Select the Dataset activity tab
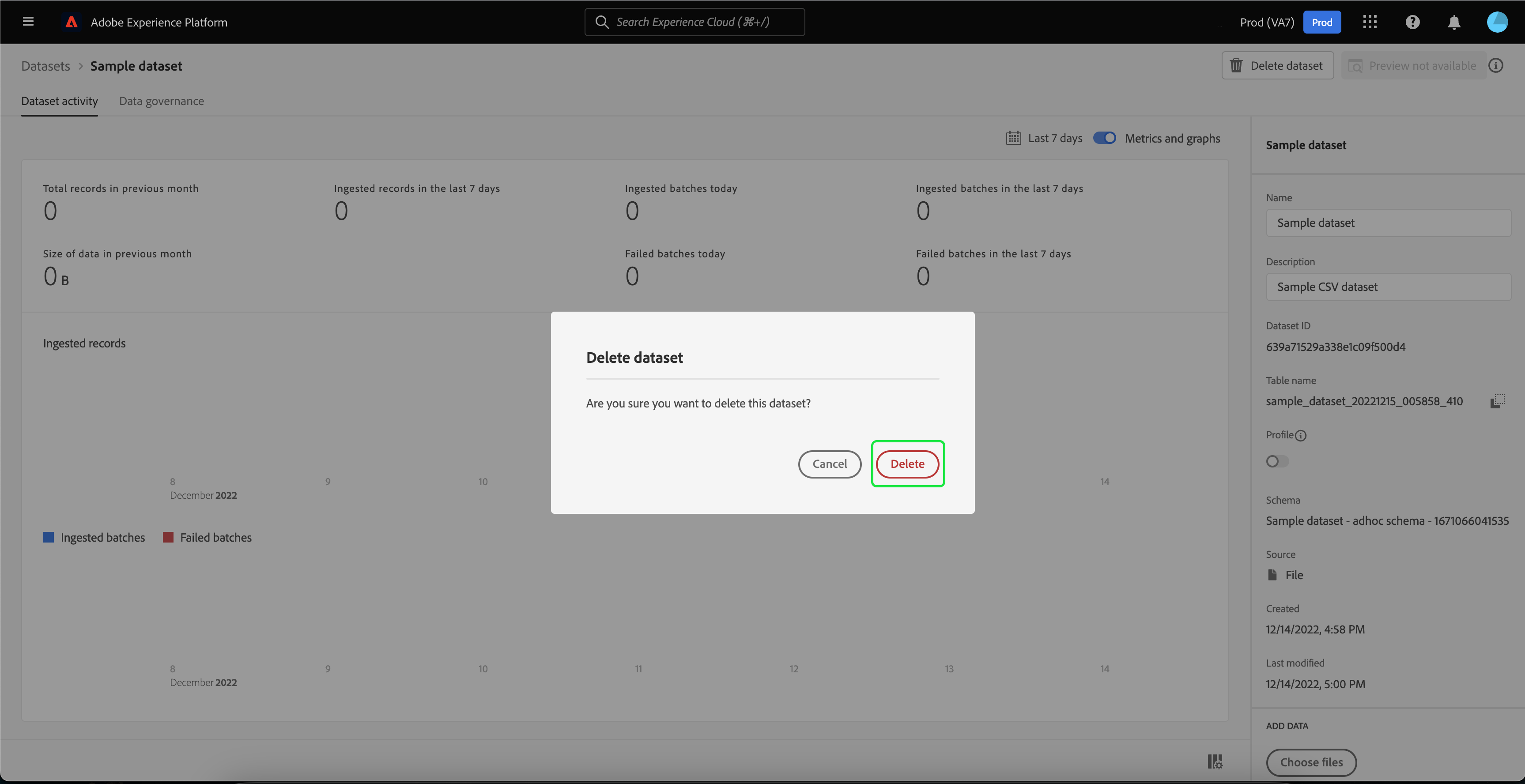The width and height of the screenshot is (1525, 784). [59, 101]
